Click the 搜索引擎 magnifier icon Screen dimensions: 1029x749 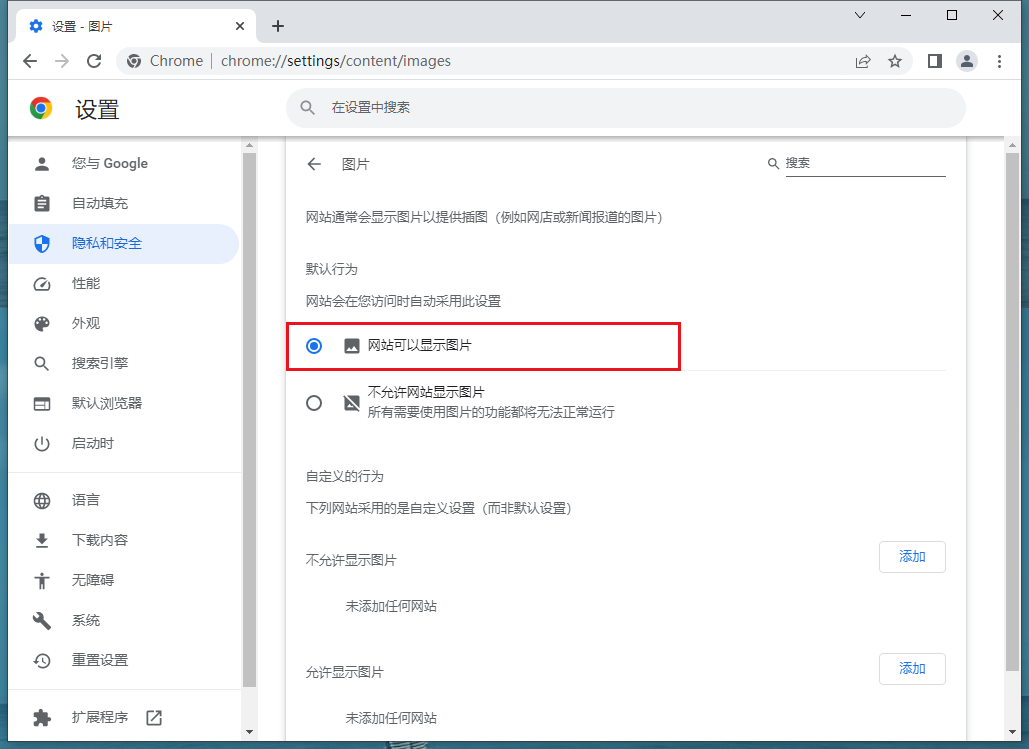pos(42,364)
